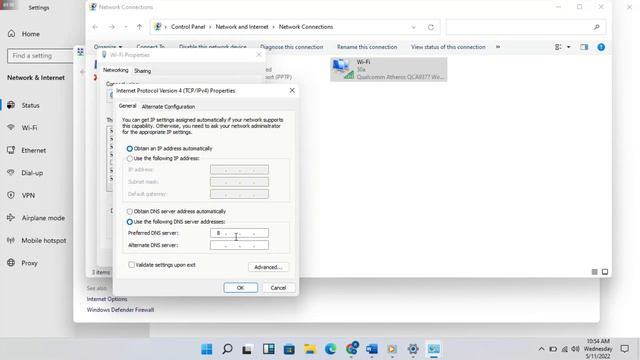Select the General tab in IPv4 properties
640x360 pixels.
127,106
